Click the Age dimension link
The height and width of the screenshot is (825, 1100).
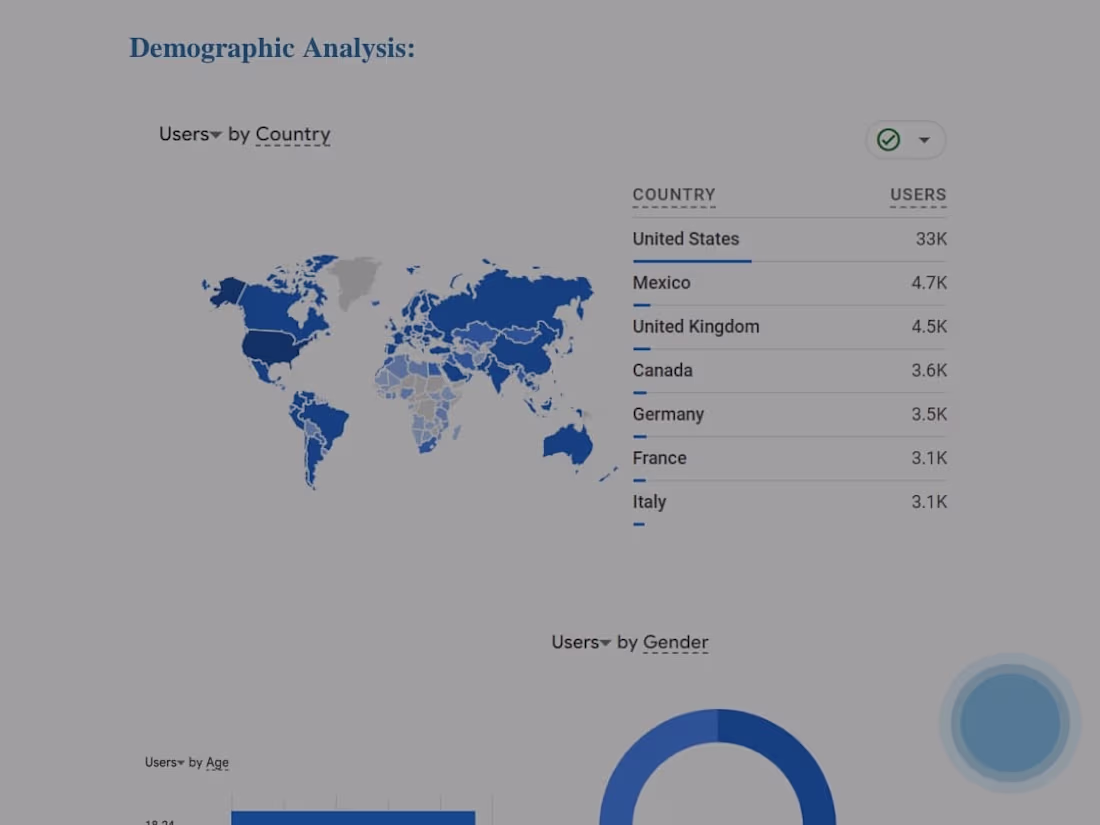[217, 763]
